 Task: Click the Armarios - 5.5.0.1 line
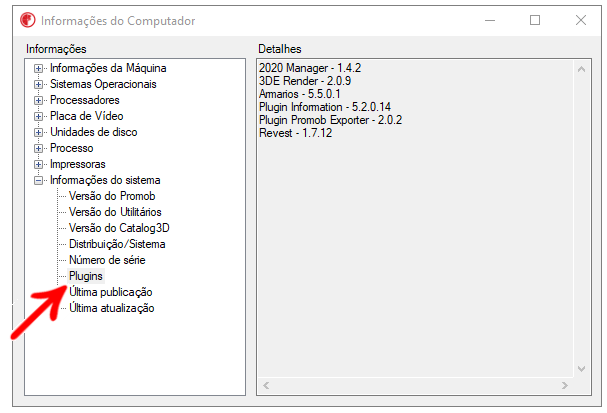[300, 94]
